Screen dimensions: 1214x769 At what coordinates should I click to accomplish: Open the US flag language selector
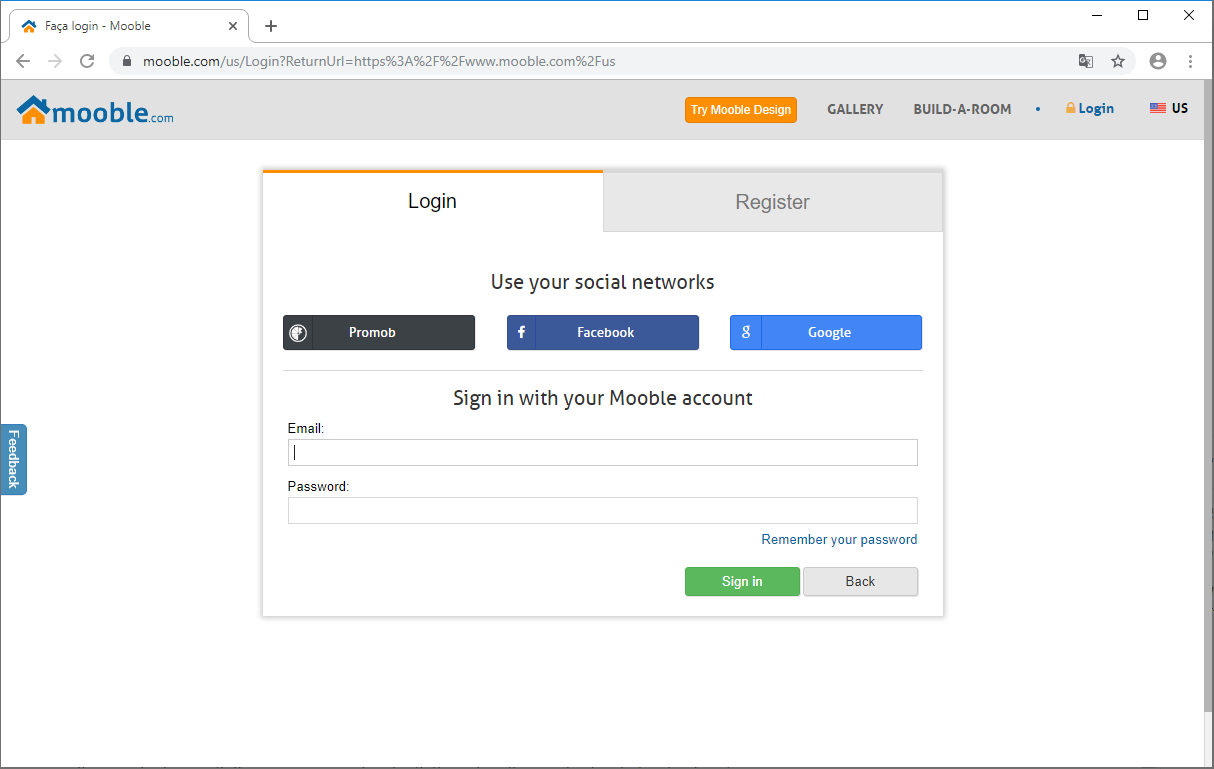(x=1169, y=108)
